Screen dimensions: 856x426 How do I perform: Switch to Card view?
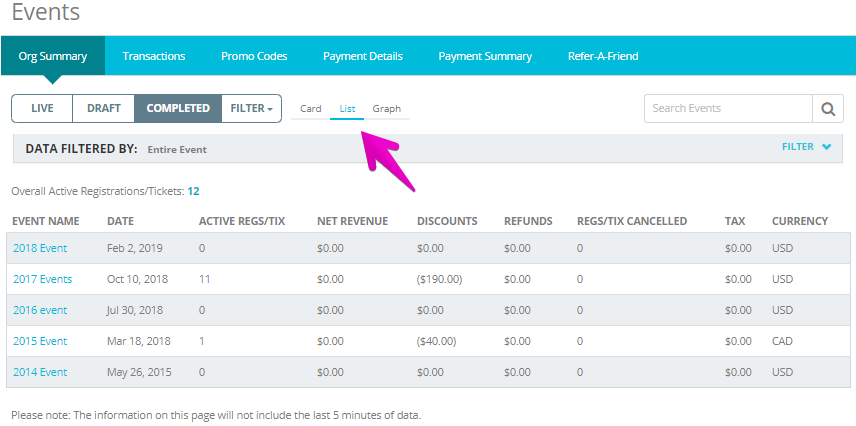[x=311, y=109]
